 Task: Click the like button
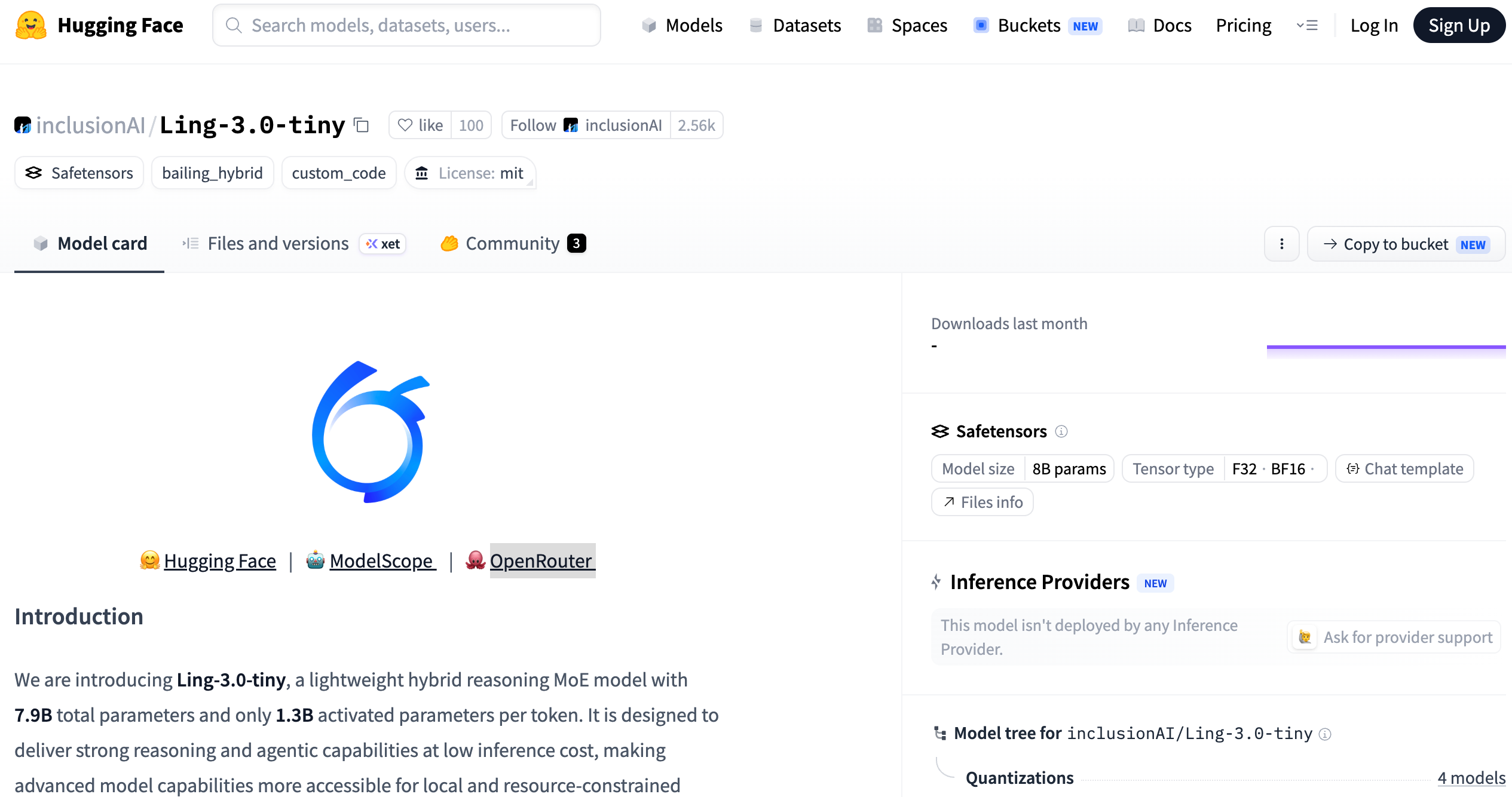(421, 125)
